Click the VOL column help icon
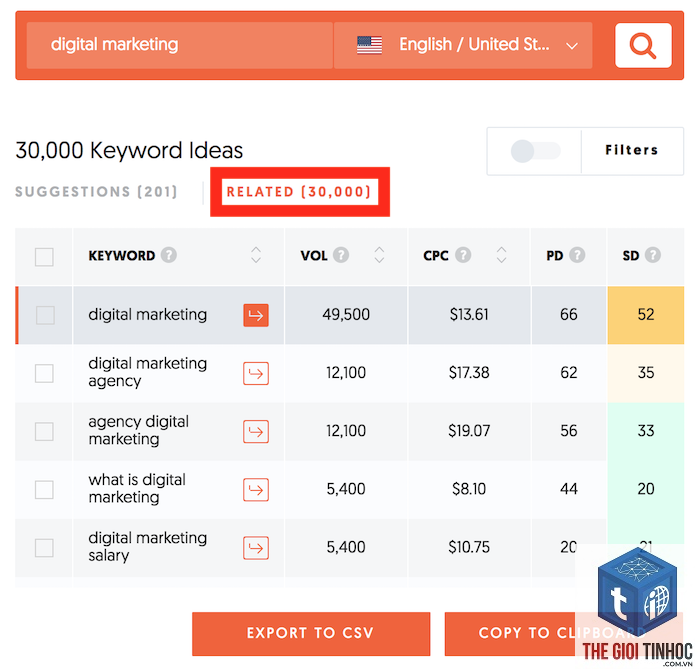The image size is (700, 669). [341, 255]
